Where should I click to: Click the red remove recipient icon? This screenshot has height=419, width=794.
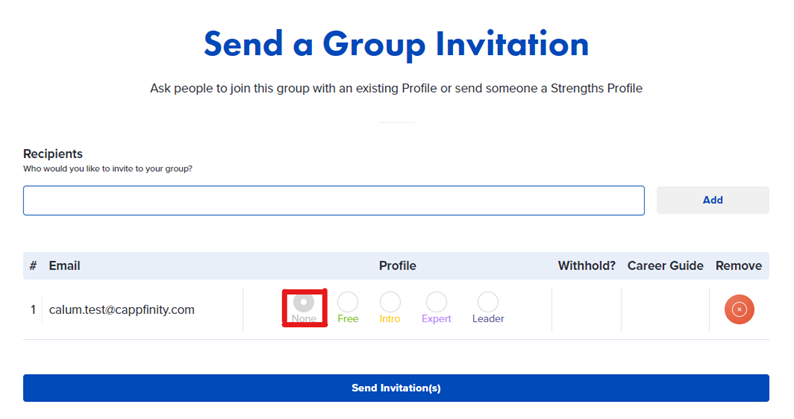click(x=739, y=309)
